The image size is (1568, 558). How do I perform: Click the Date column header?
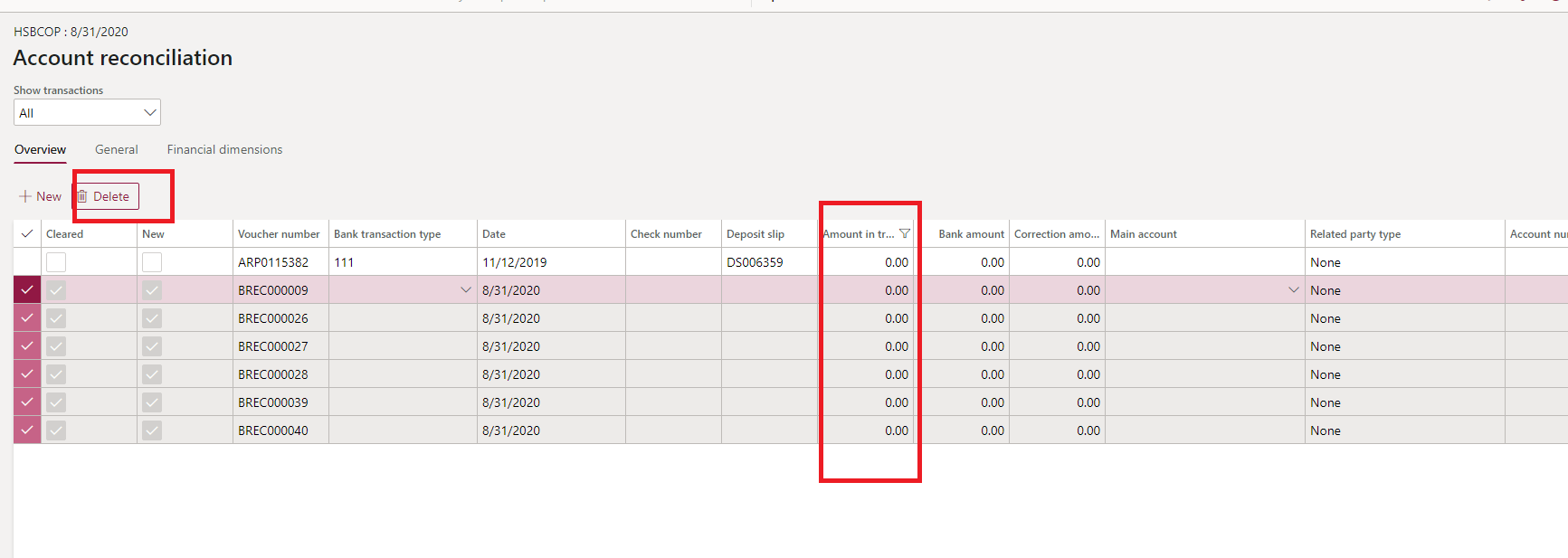(x=551, y=233)
